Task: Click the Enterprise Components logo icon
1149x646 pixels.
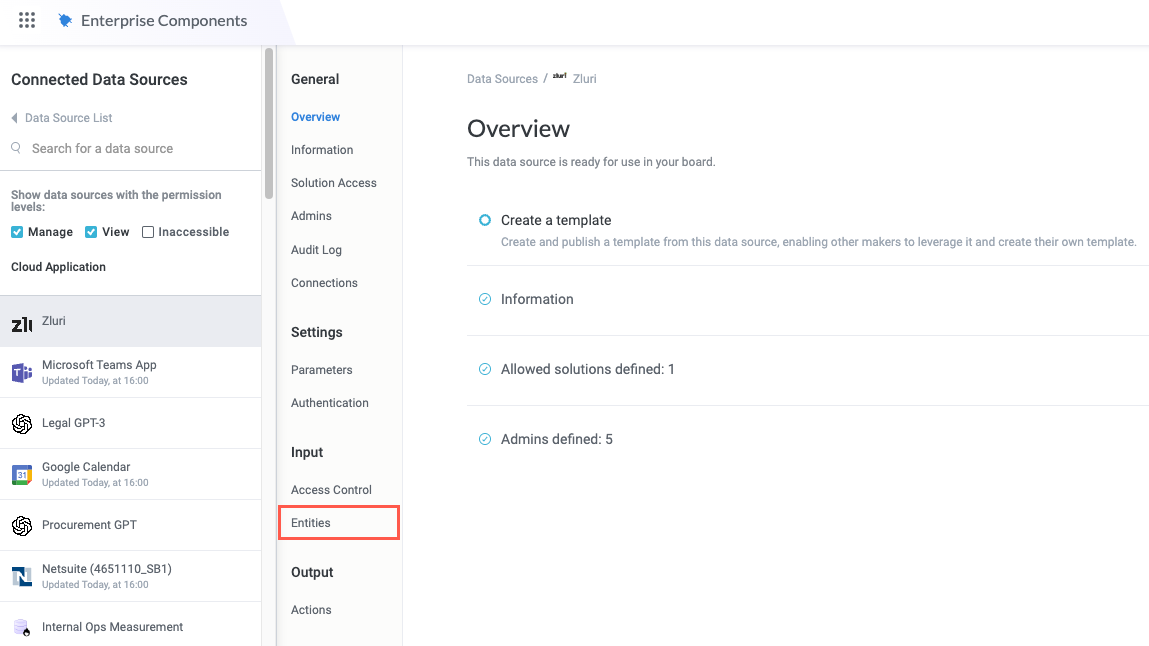Action: click(x=65, y=21)
